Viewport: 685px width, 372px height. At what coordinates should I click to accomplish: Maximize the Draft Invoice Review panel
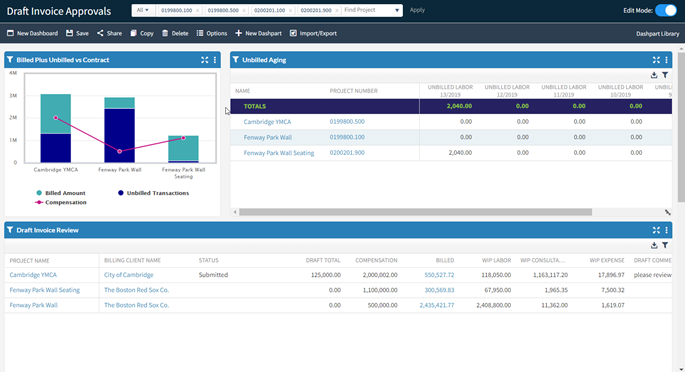click(656, 230)
